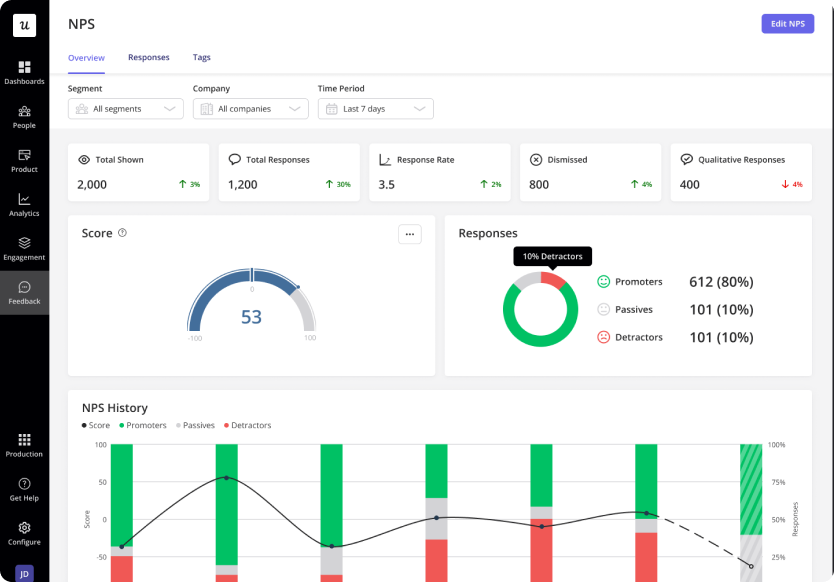Screen dimensions: 834x582
Task: Open Analytics in the sidebar
Action: pyautogui.click(x=24, y=205)
